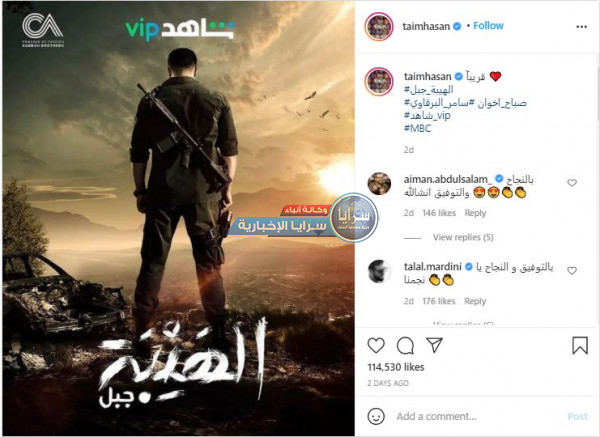Follow taimhasan

click(488, 26)
